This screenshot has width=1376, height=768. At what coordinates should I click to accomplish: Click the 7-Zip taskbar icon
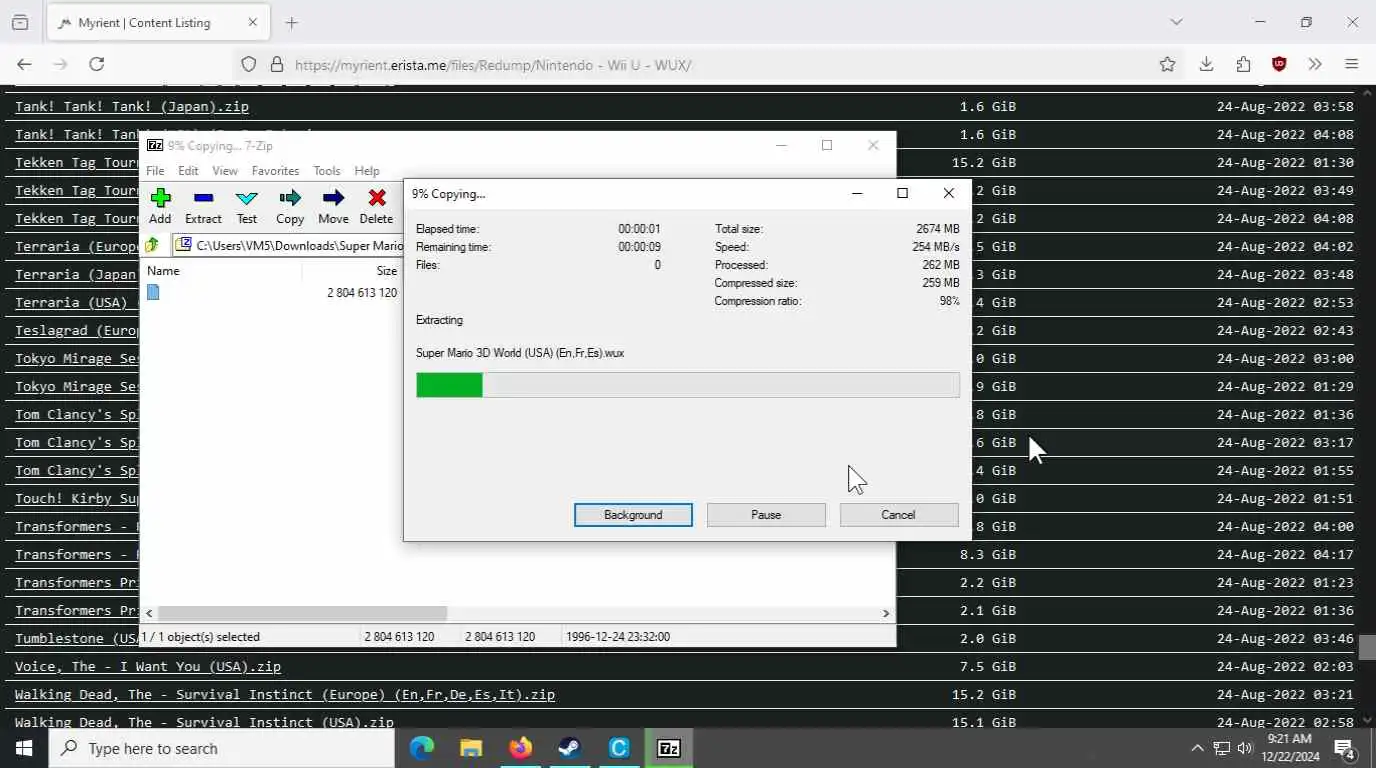coord(669,748)
